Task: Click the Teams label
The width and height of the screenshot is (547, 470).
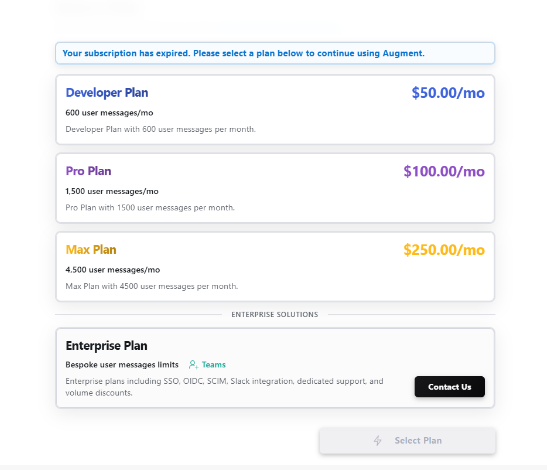Action: click(213, 365)
